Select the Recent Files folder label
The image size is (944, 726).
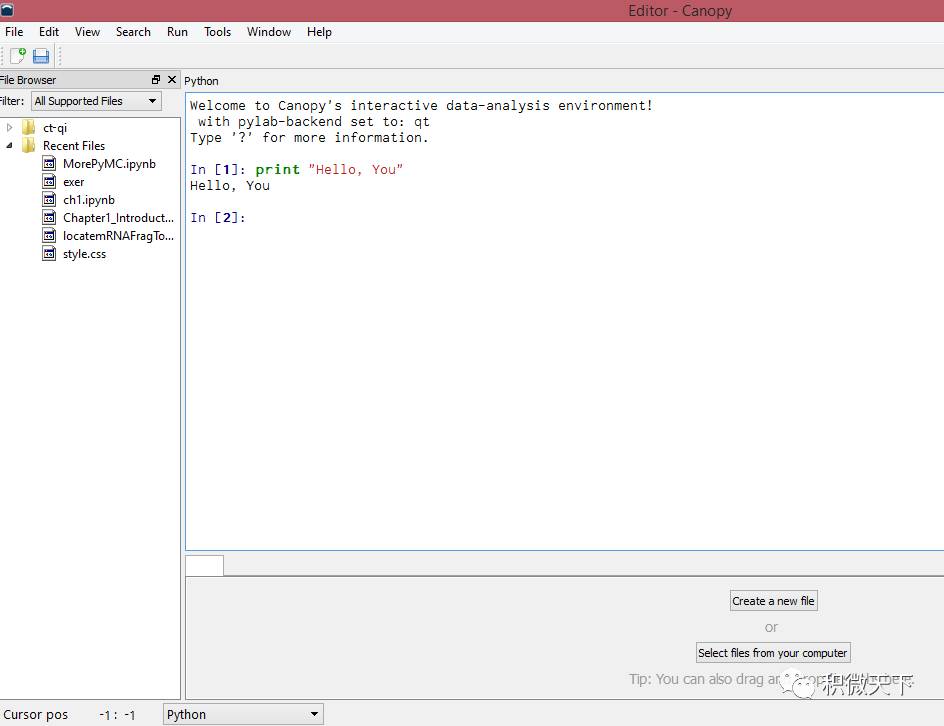coord(73,146)
